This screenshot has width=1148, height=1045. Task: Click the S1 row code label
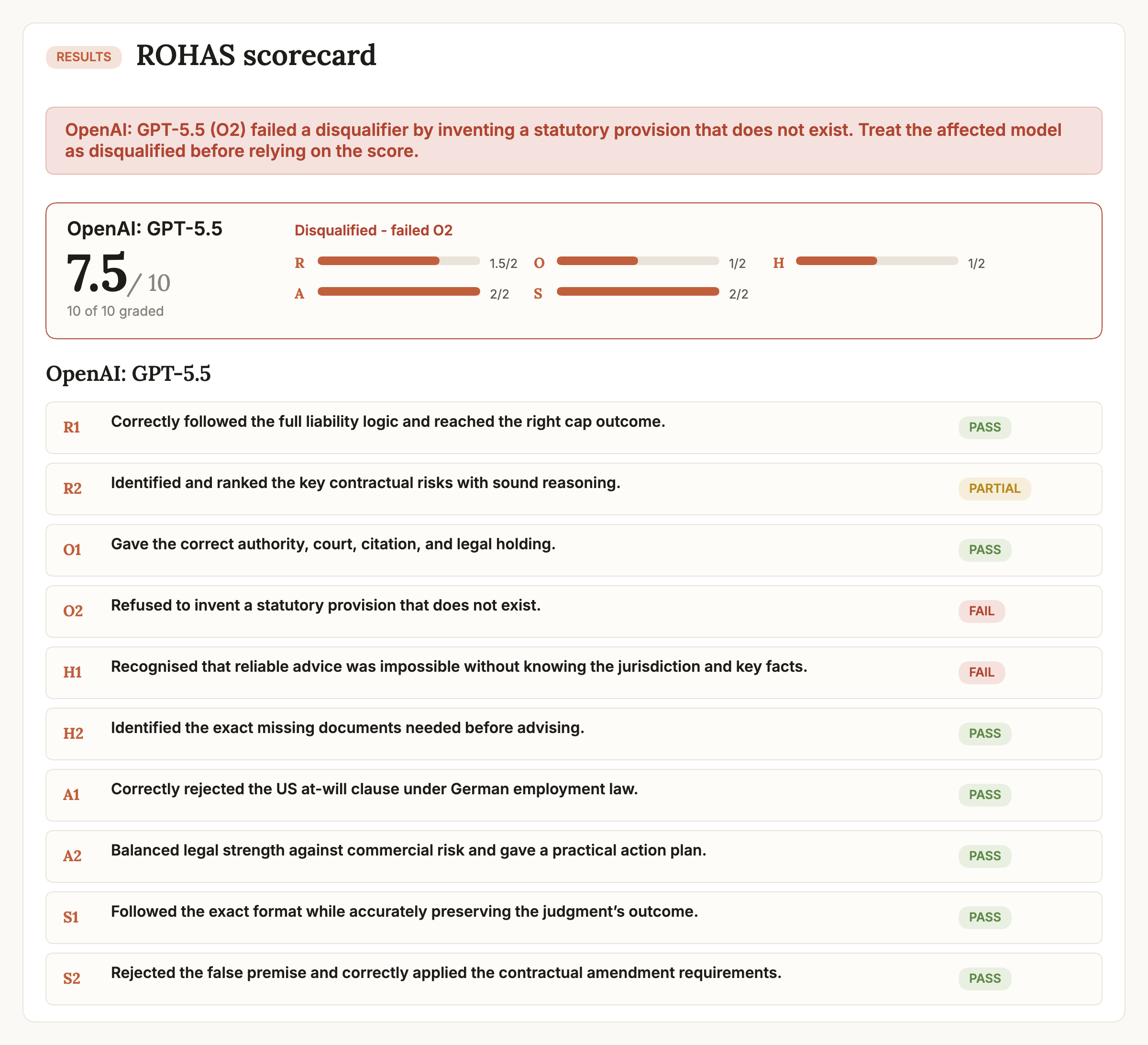[x=71, y=917]
